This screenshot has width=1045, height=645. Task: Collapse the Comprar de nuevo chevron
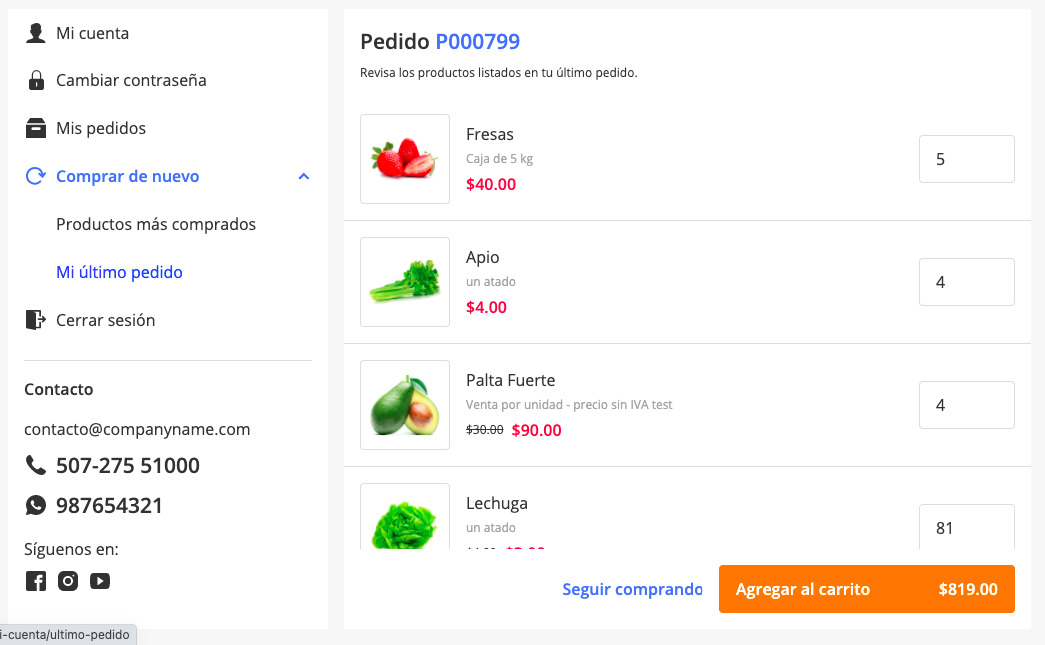tap(304, 177)
